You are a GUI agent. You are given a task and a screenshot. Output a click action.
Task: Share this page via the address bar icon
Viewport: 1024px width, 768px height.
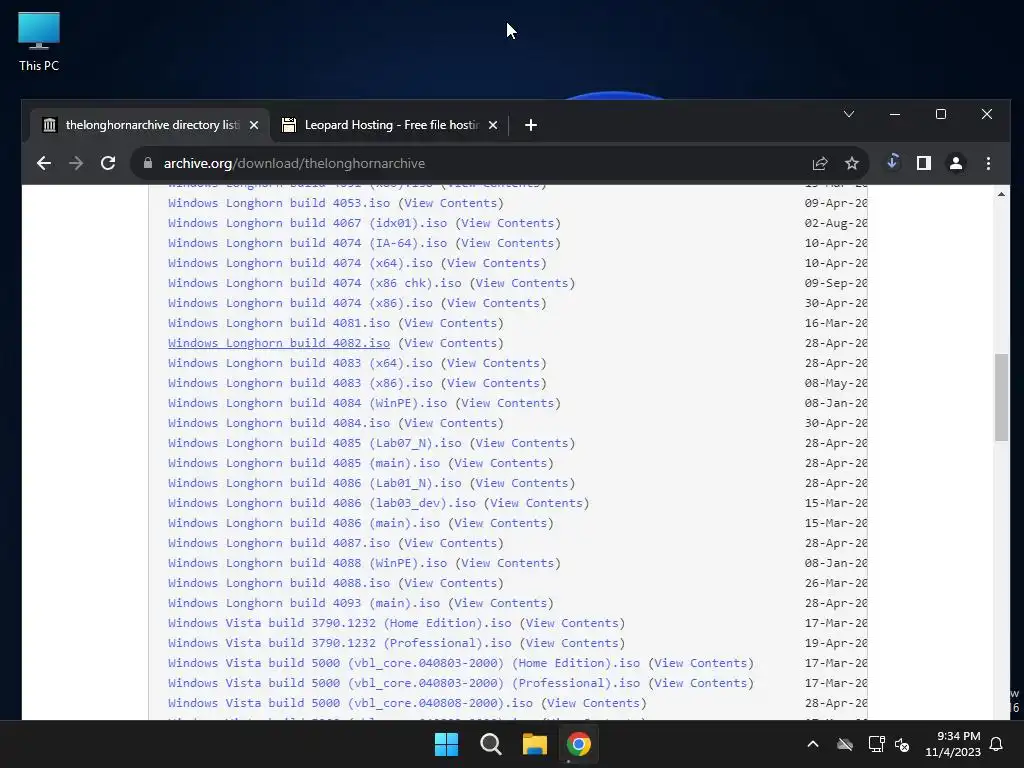(820, 163)
